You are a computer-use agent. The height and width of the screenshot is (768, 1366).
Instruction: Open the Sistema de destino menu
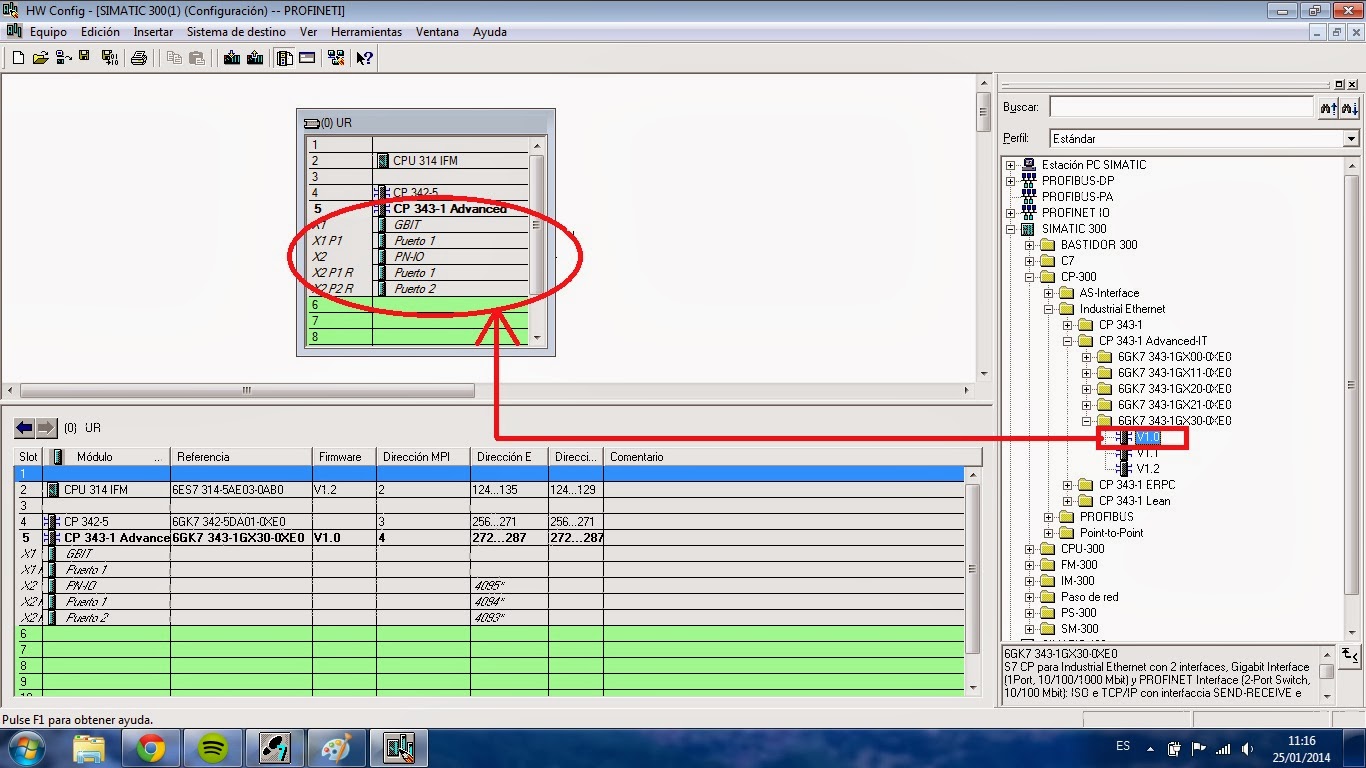236,32
